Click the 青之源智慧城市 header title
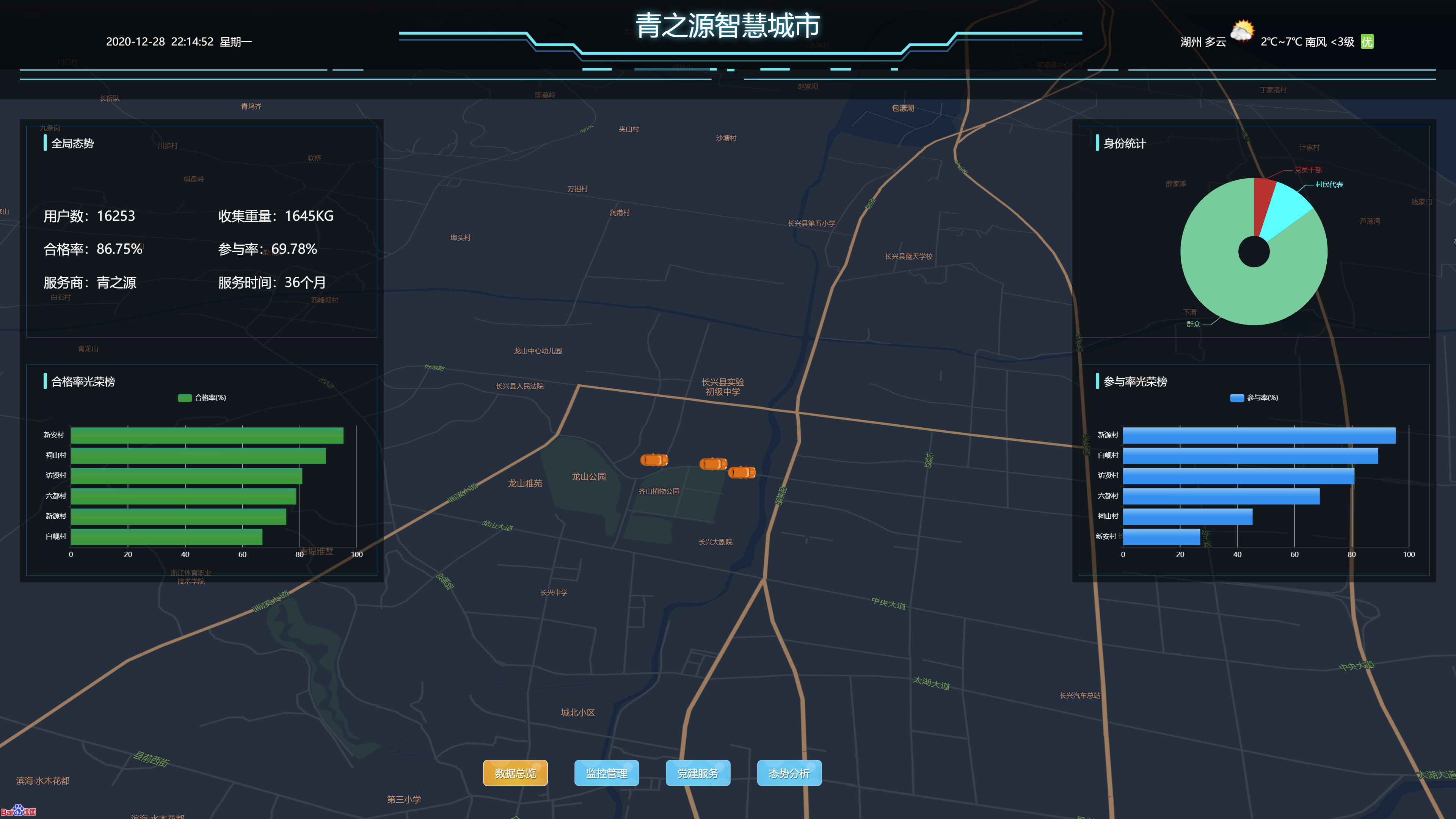Image resolution: width=1456 pixels, height=819 pixels. coord(728,25)
